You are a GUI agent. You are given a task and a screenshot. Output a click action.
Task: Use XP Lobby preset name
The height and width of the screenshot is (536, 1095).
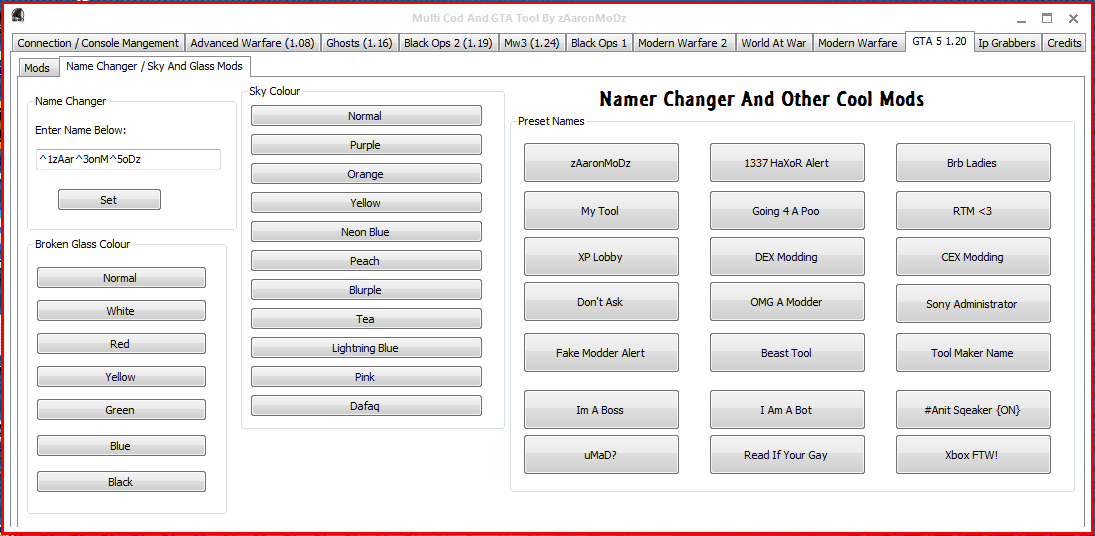601,257
